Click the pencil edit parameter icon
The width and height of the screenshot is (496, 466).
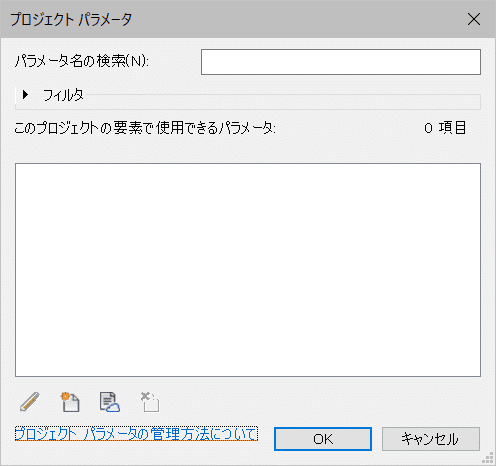coord(30,402)
